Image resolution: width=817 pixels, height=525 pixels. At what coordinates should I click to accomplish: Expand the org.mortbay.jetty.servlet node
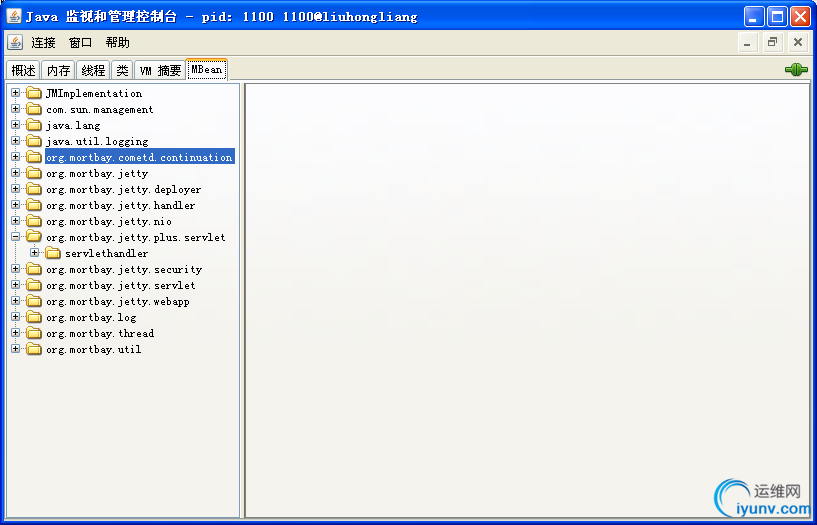[16, 284]
